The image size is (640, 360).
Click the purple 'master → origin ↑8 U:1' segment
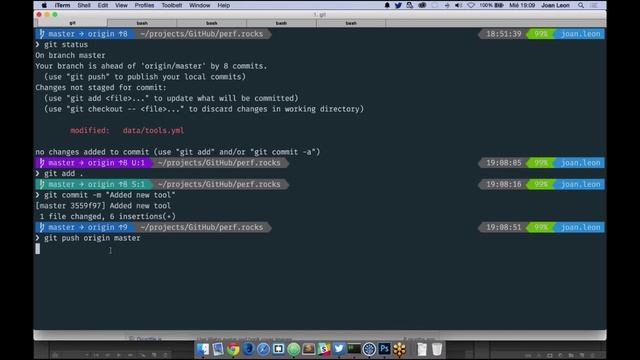click(x=93, y=163)
